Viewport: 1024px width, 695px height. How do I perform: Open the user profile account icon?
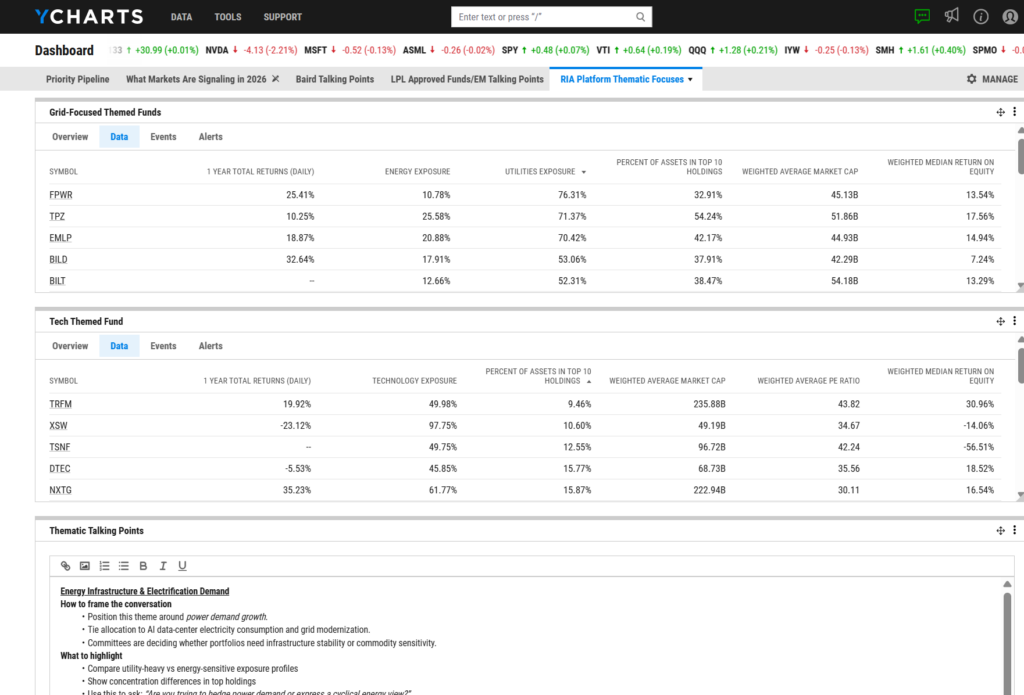pyautogui.click(x=1009, y=16)
